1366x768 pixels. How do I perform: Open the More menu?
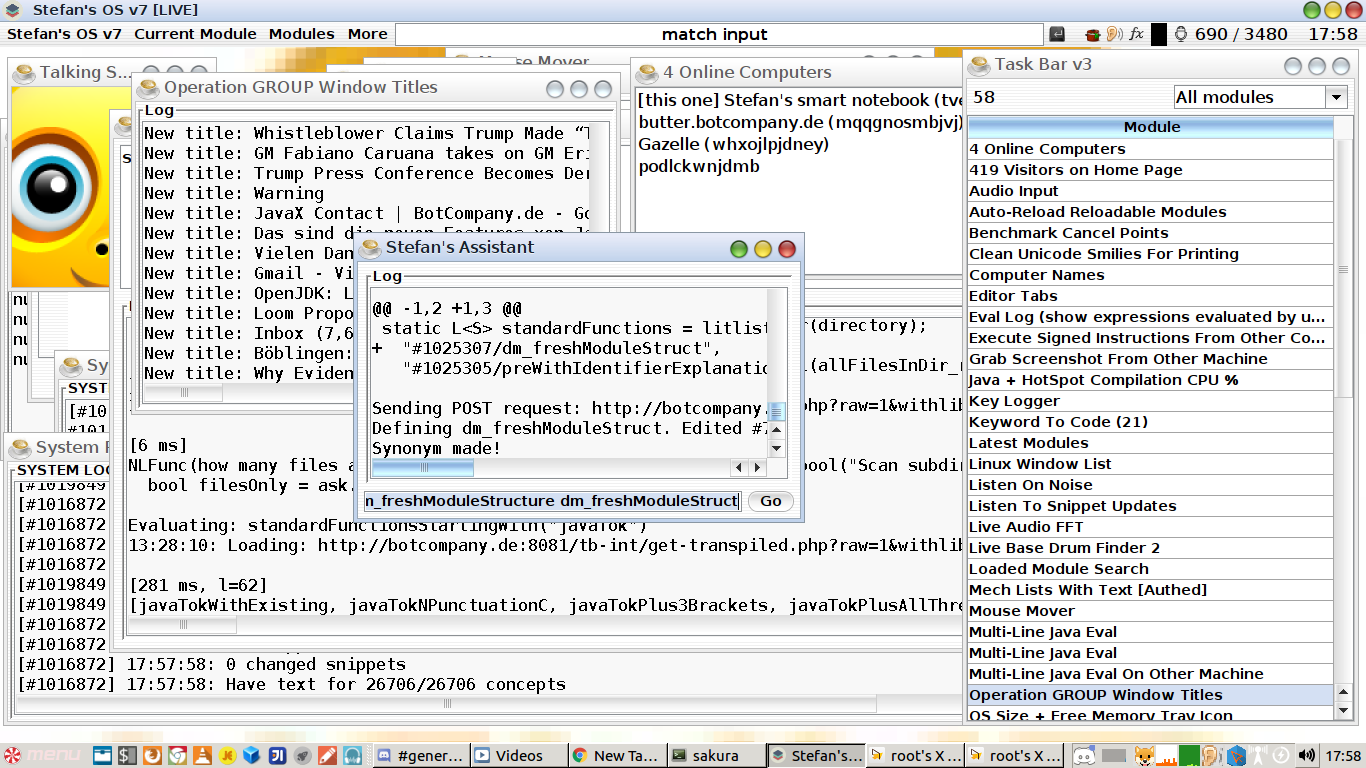tap(367, 34)
